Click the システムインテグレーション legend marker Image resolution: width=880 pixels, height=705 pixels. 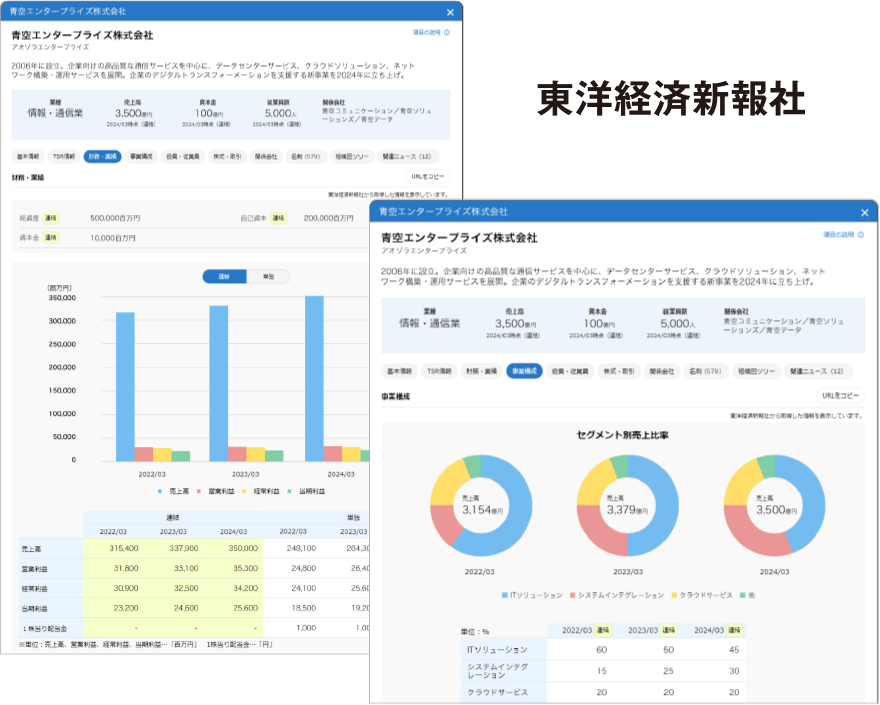click(572, 592)
